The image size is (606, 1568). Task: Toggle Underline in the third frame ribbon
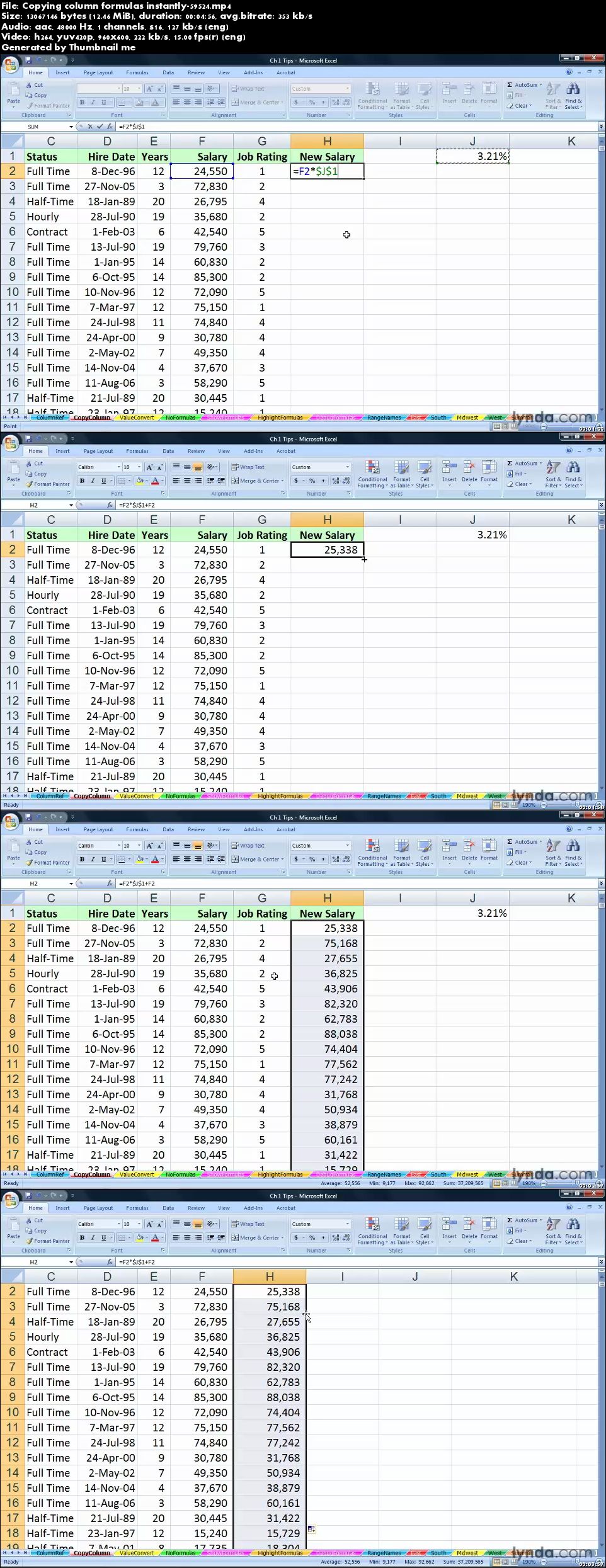click(x=103, y=860)
